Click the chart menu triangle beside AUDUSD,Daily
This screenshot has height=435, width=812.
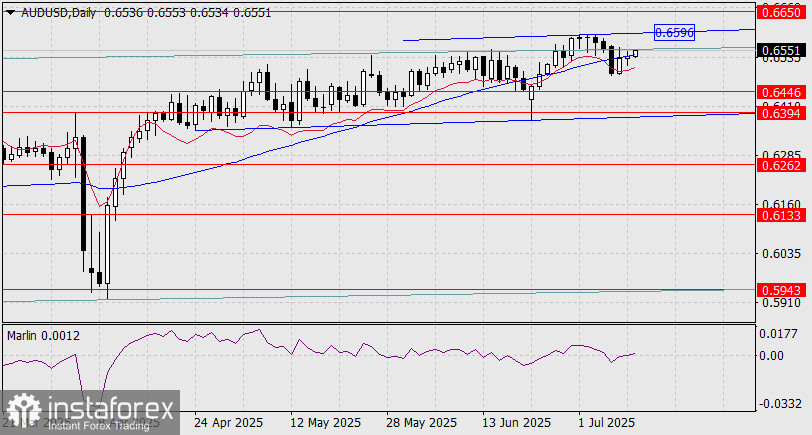click(10, 13)
